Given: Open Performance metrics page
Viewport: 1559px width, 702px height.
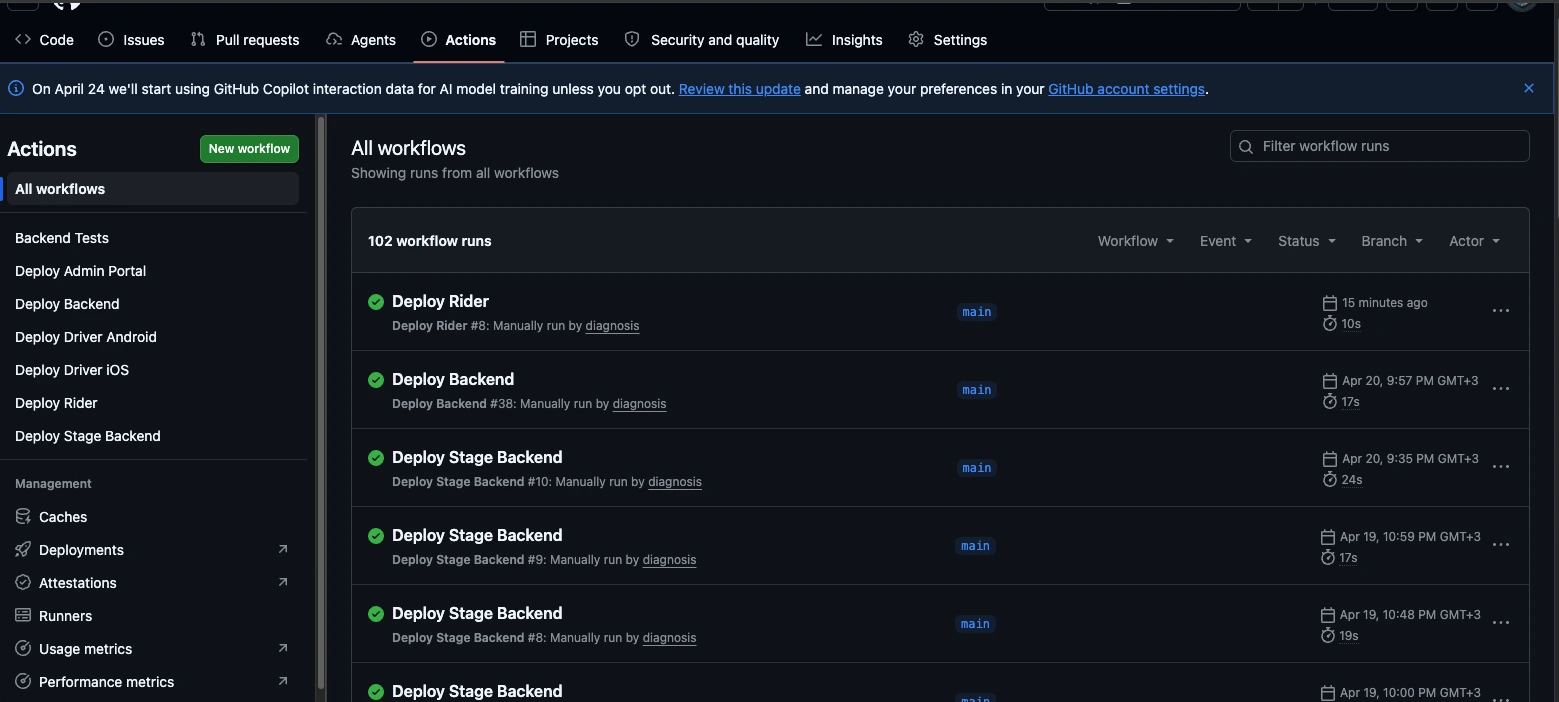Looking at the screenshot, I should [106, 682].
